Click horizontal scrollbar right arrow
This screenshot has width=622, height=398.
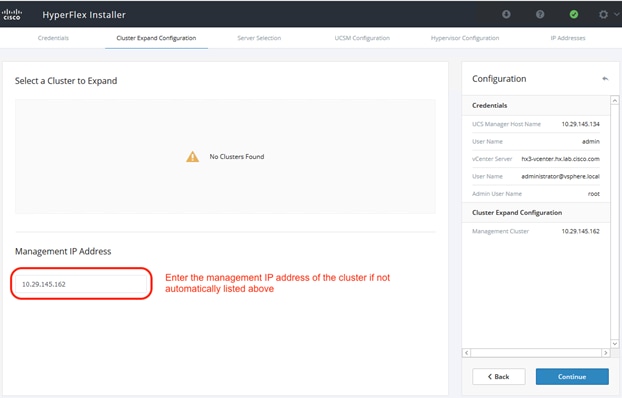[605, 353]
